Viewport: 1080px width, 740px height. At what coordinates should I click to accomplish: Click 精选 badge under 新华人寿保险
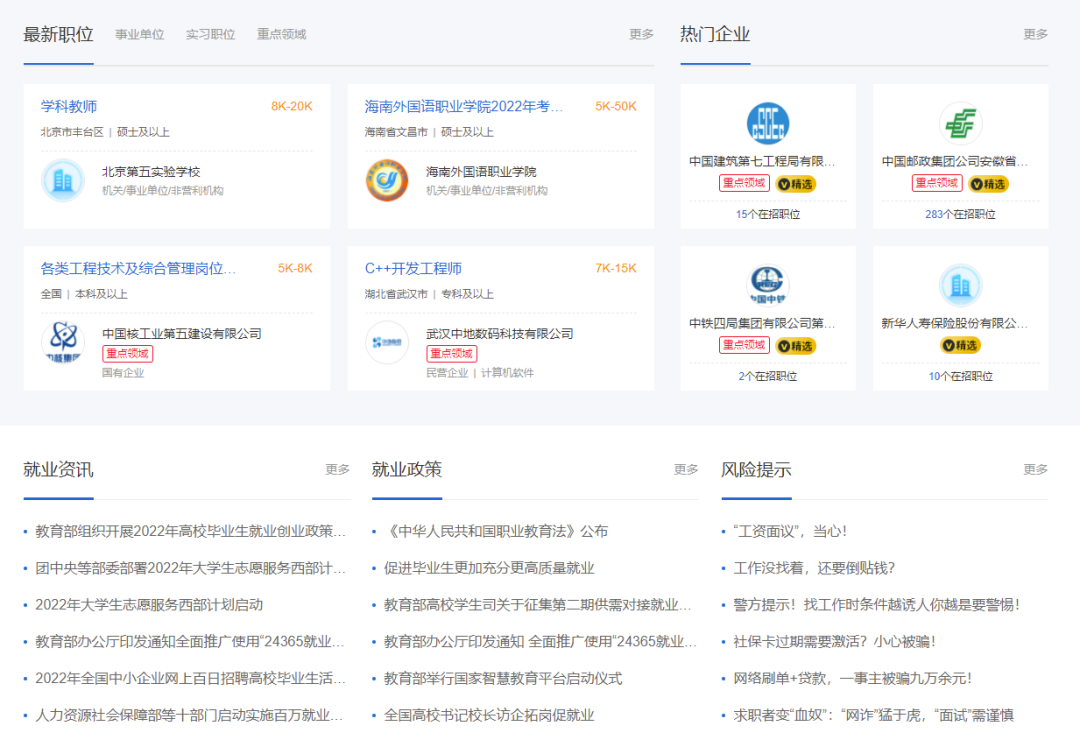coord(961,345)
